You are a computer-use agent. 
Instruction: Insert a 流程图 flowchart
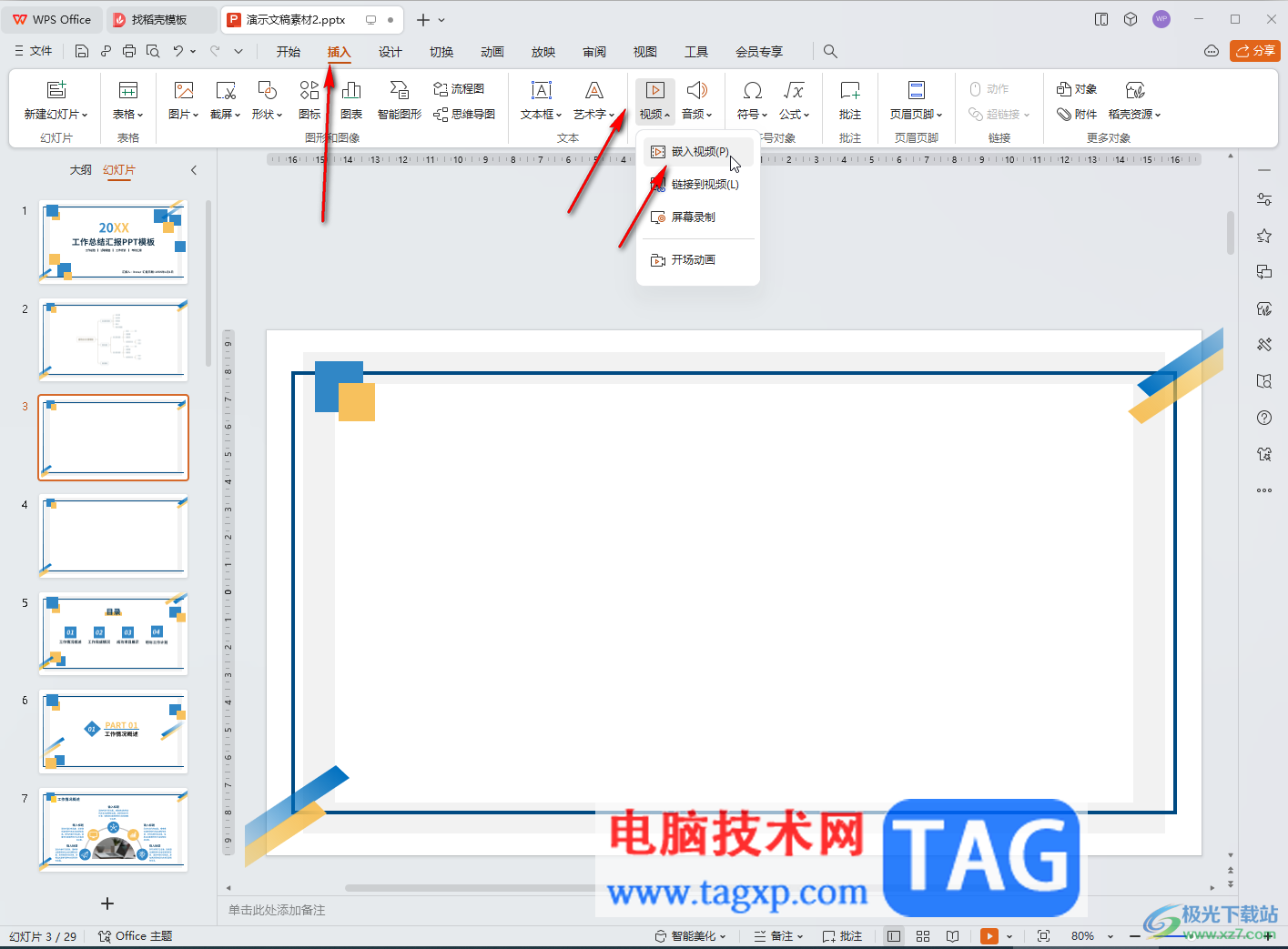tap(459, 89)
